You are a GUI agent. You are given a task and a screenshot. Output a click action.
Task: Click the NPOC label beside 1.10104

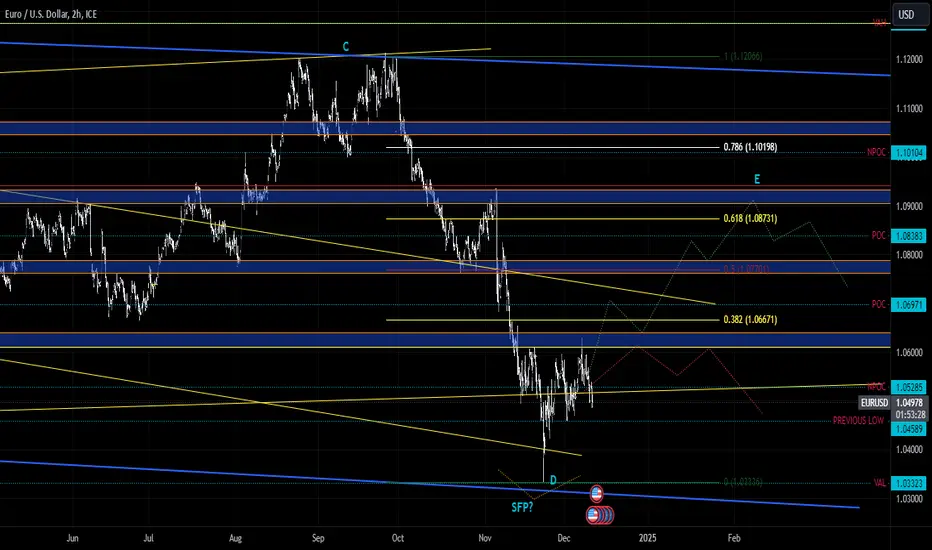coord(876,152)
